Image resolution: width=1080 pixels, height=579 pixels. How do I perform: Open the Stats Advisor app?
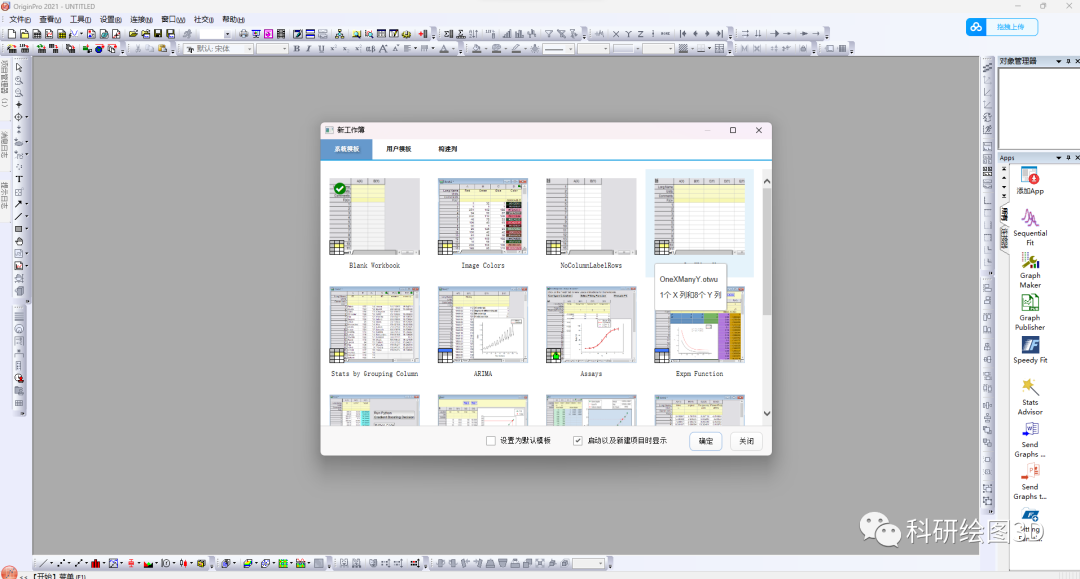click(x=1030, y=396)
